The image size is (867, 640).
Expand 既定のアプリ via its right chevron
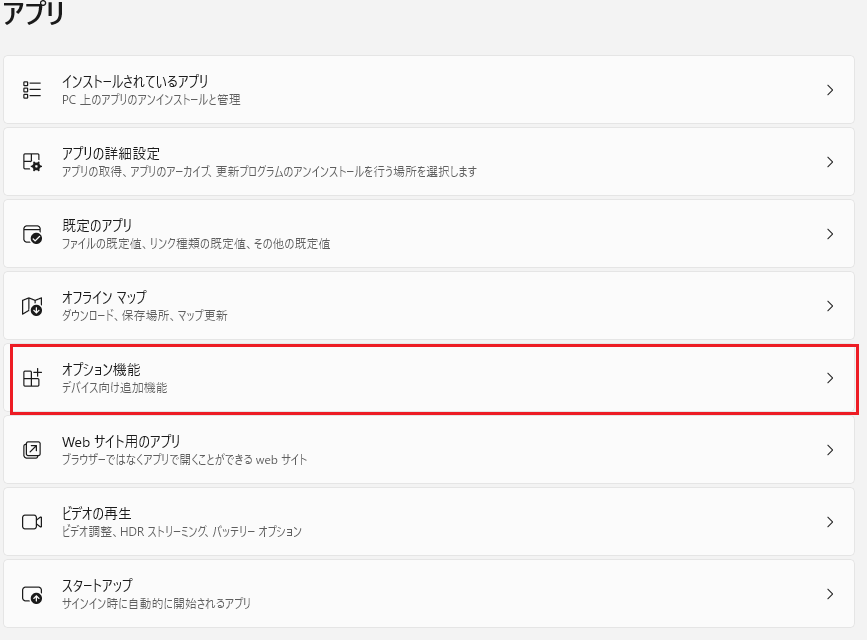[829, 234]
